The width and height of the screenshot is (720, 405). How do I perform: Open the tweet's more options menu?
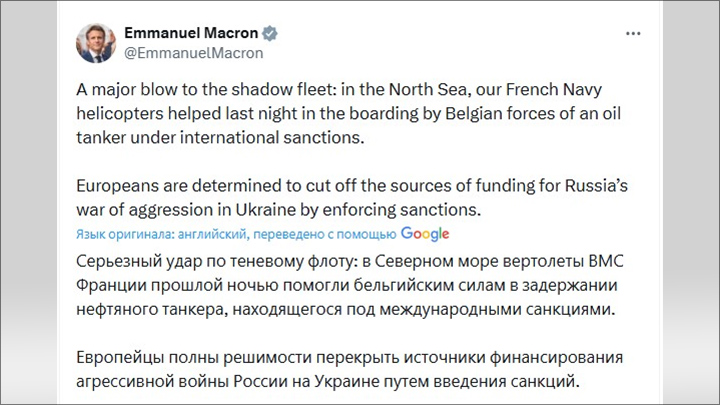[x=632, y=33]
